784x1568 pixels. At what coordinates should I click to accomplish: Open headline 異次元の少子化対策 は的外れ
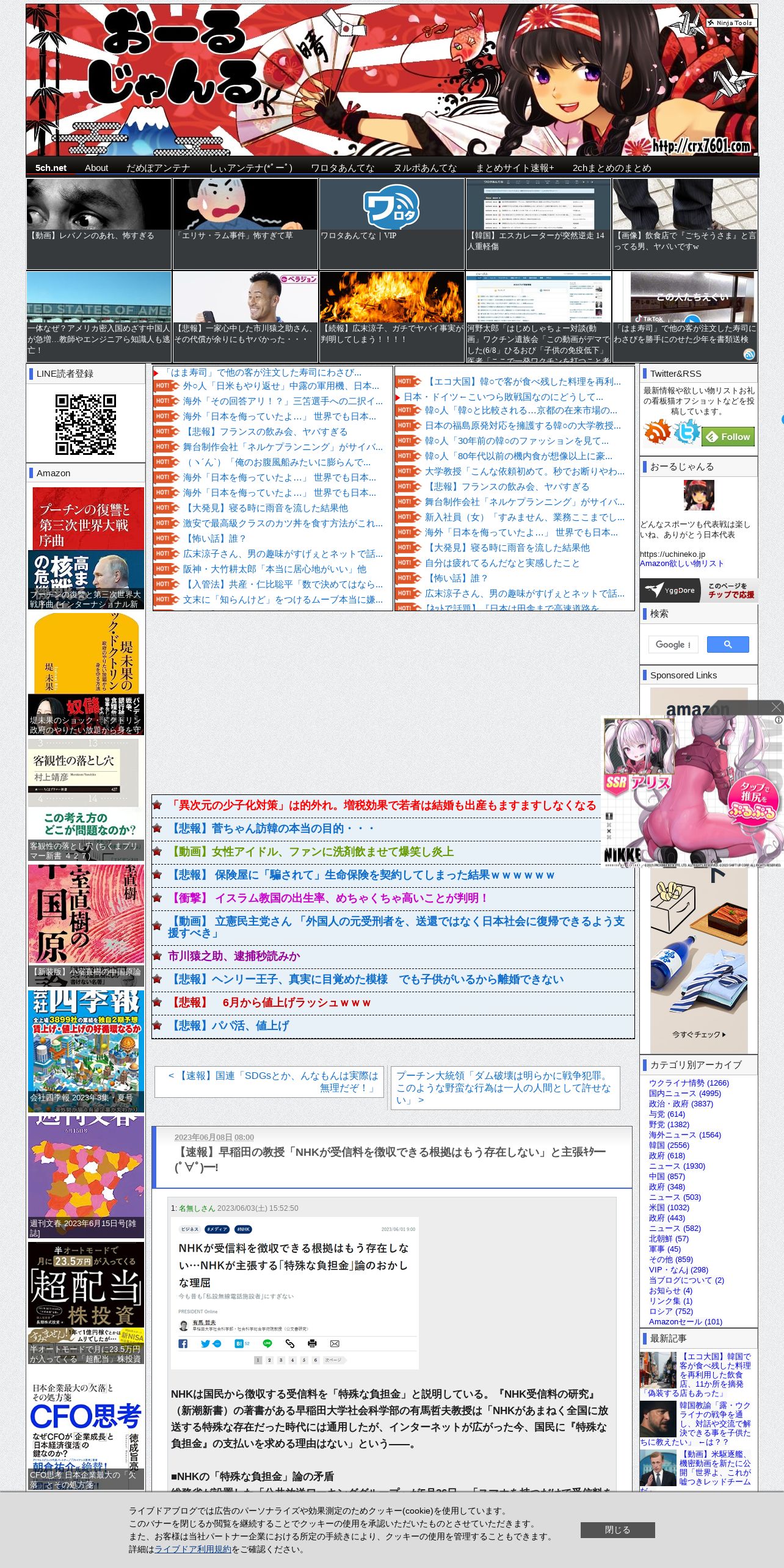[x=382, y=805]
